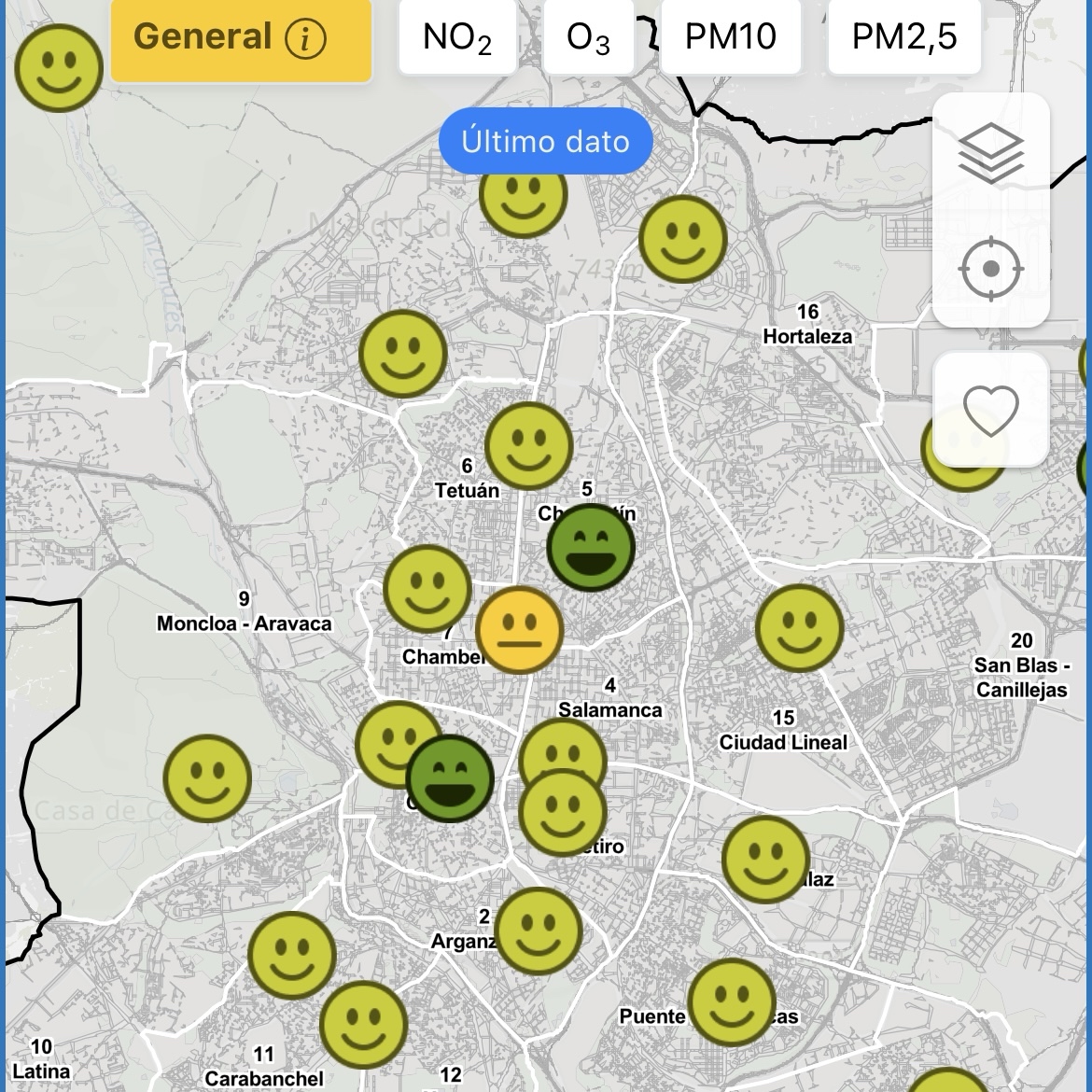Show PM2,5 particle data
1092x1092 pixels.
[x=903, y=37]
